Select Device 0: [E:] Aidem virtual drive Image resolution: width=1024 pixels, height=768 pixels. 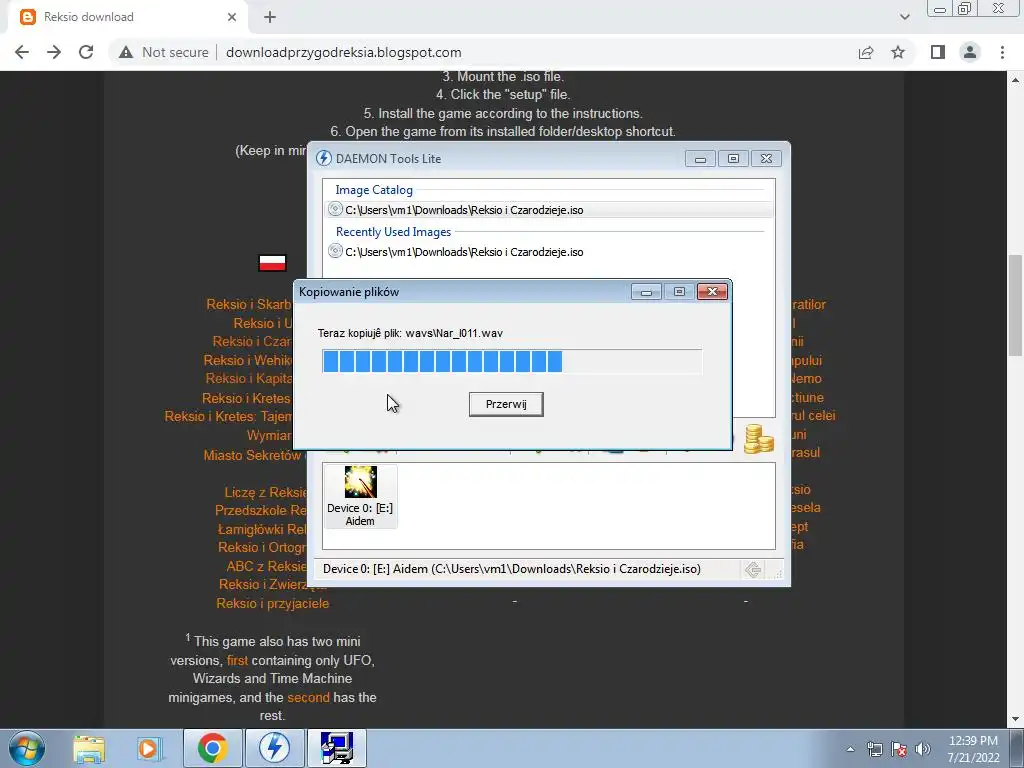point(360,496)
